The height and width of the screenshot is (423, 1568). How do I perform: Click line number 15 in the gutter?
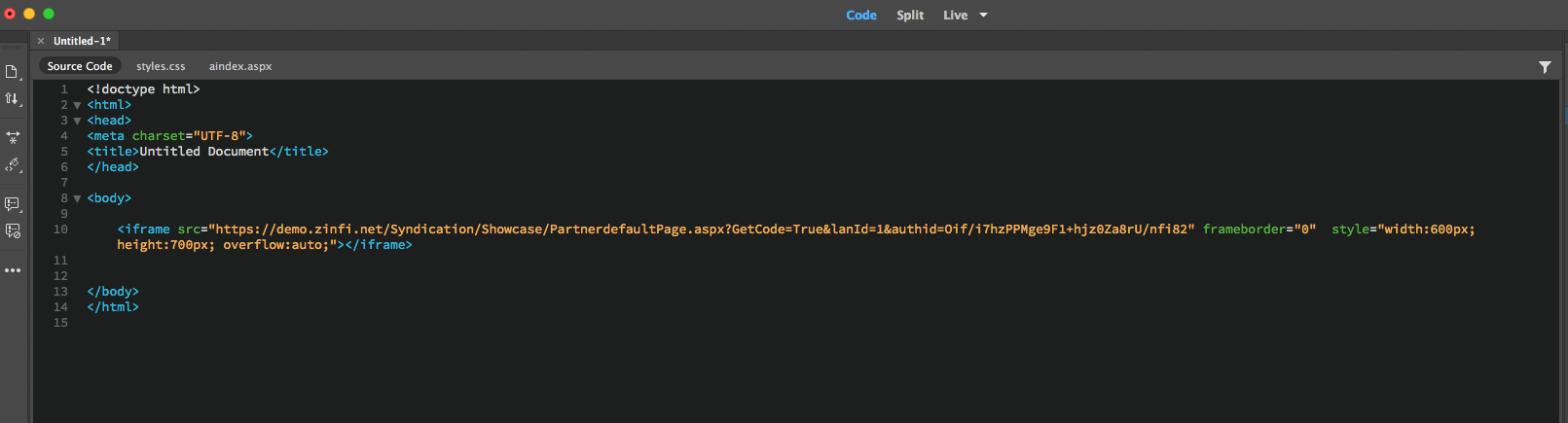tap(60, 323)
